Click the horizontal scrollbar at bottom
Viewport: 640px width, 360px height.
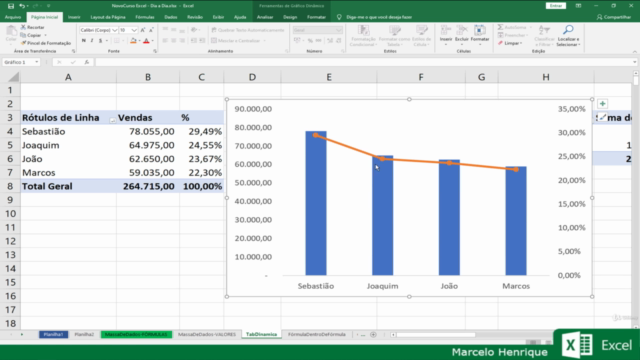[x=436, y=335]
